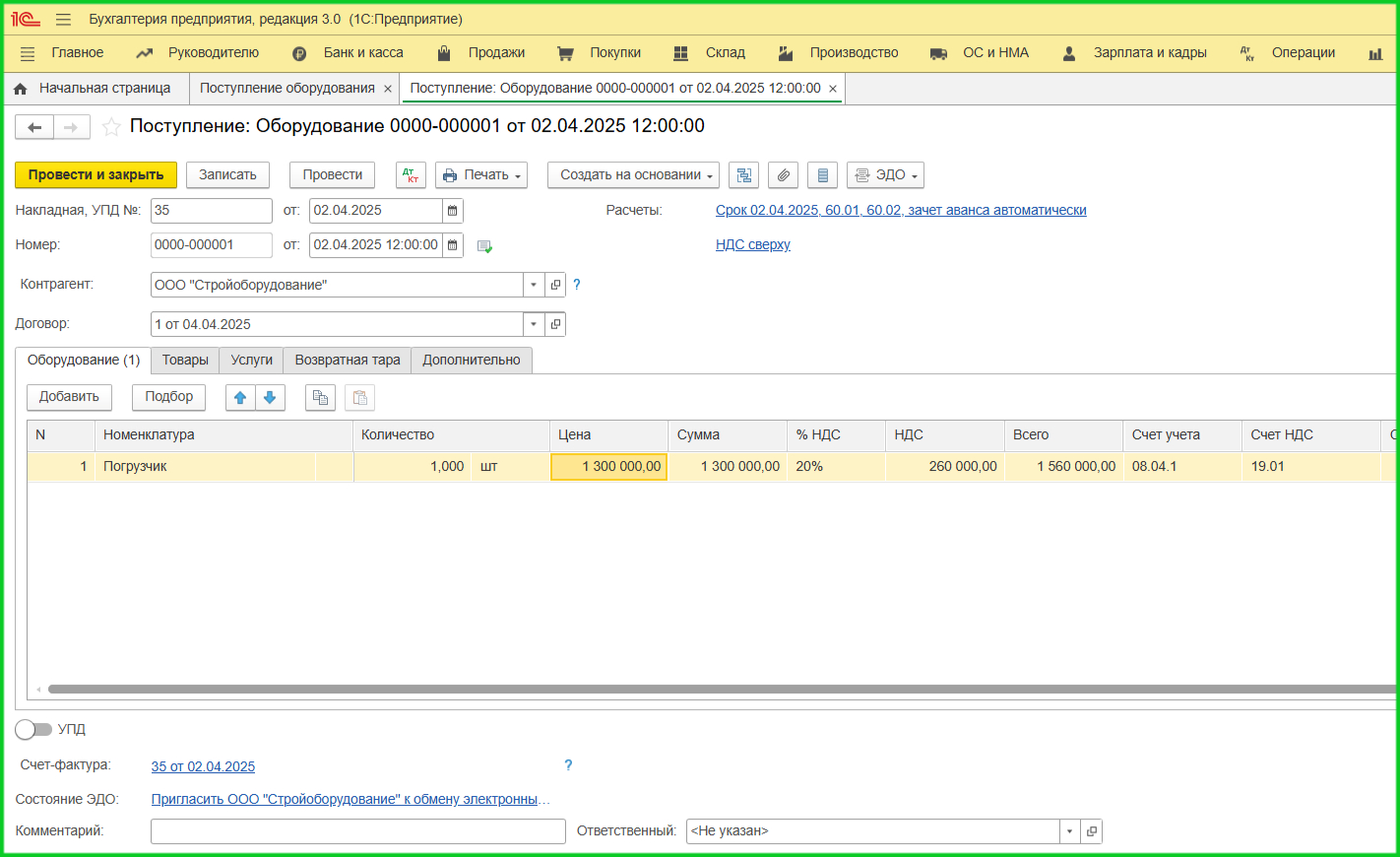Click the back navigation arrow

coord(34,127)
